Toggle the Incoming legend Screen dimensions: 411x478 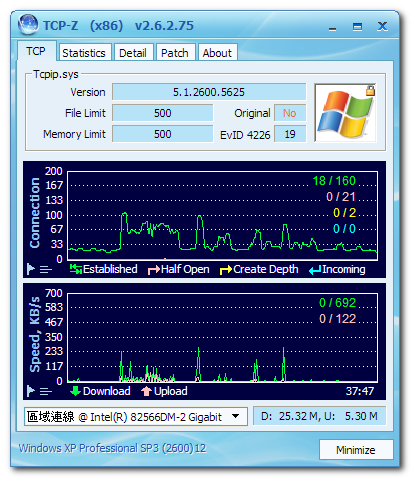coord(337,269)
